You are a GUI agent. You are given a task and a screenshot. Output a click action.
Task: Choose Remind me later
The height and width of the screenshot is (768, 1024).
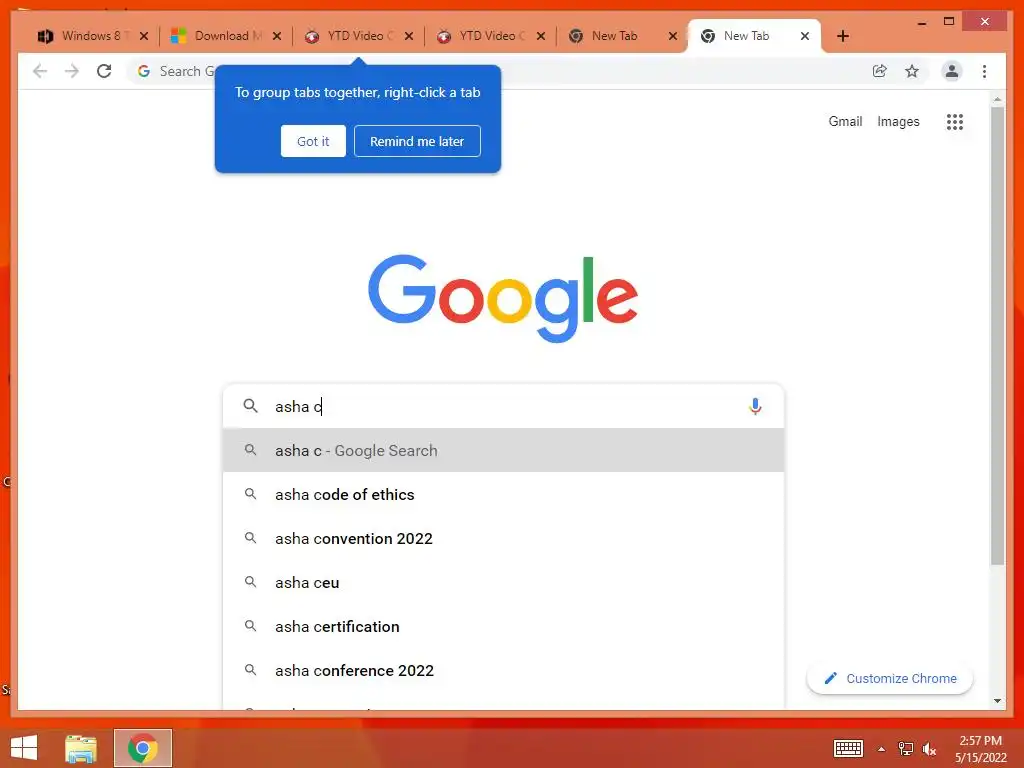(417, 141)
